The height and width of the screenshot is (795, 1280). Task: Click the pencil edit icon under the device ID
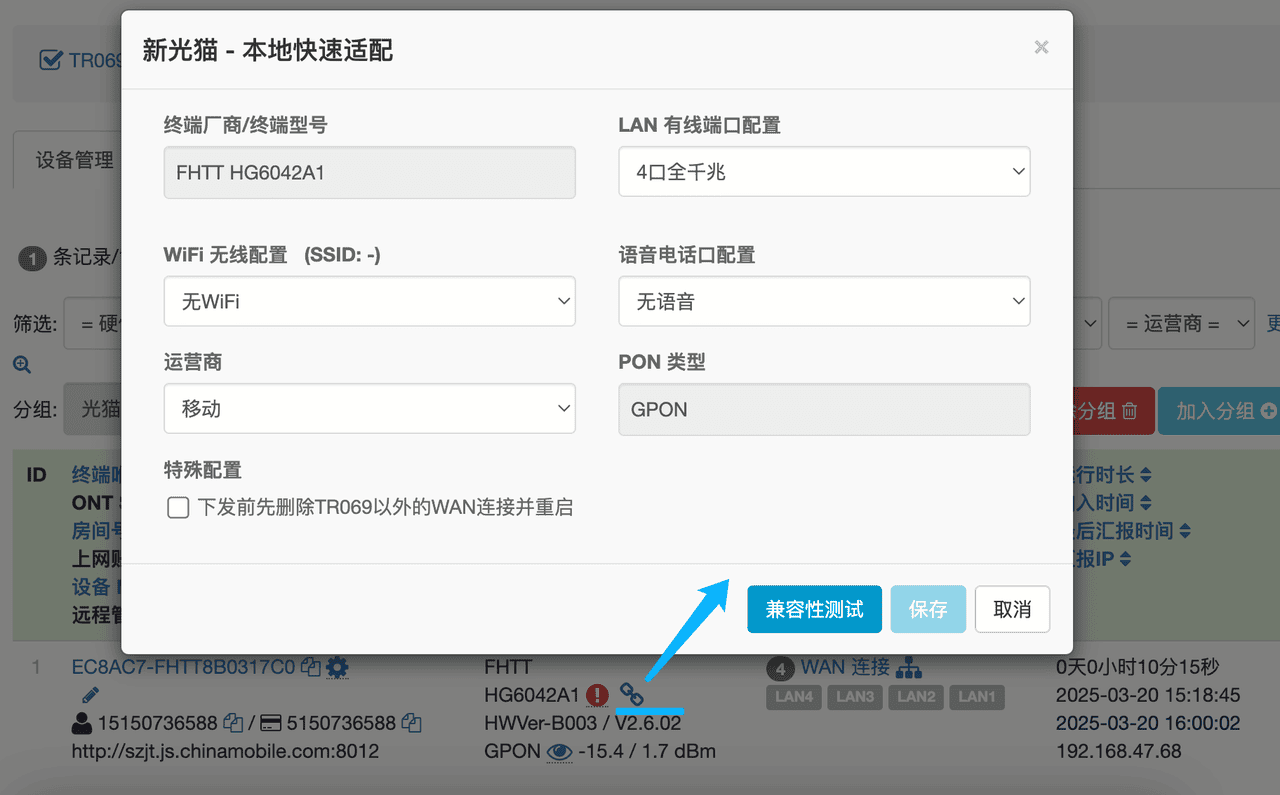point(90,694)
